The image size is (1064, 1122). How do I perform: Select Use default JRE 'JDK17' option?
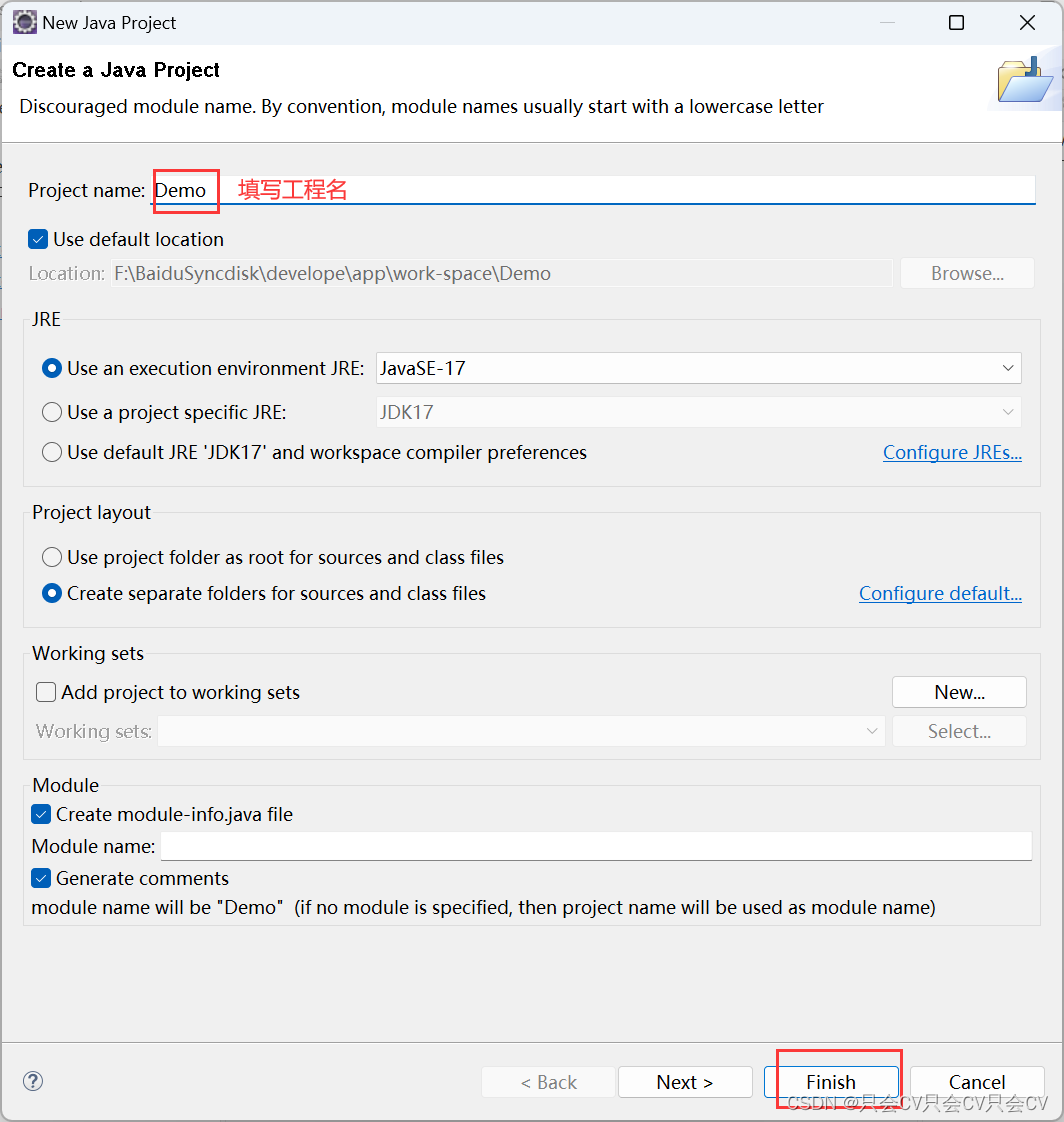tap(51, 452)
